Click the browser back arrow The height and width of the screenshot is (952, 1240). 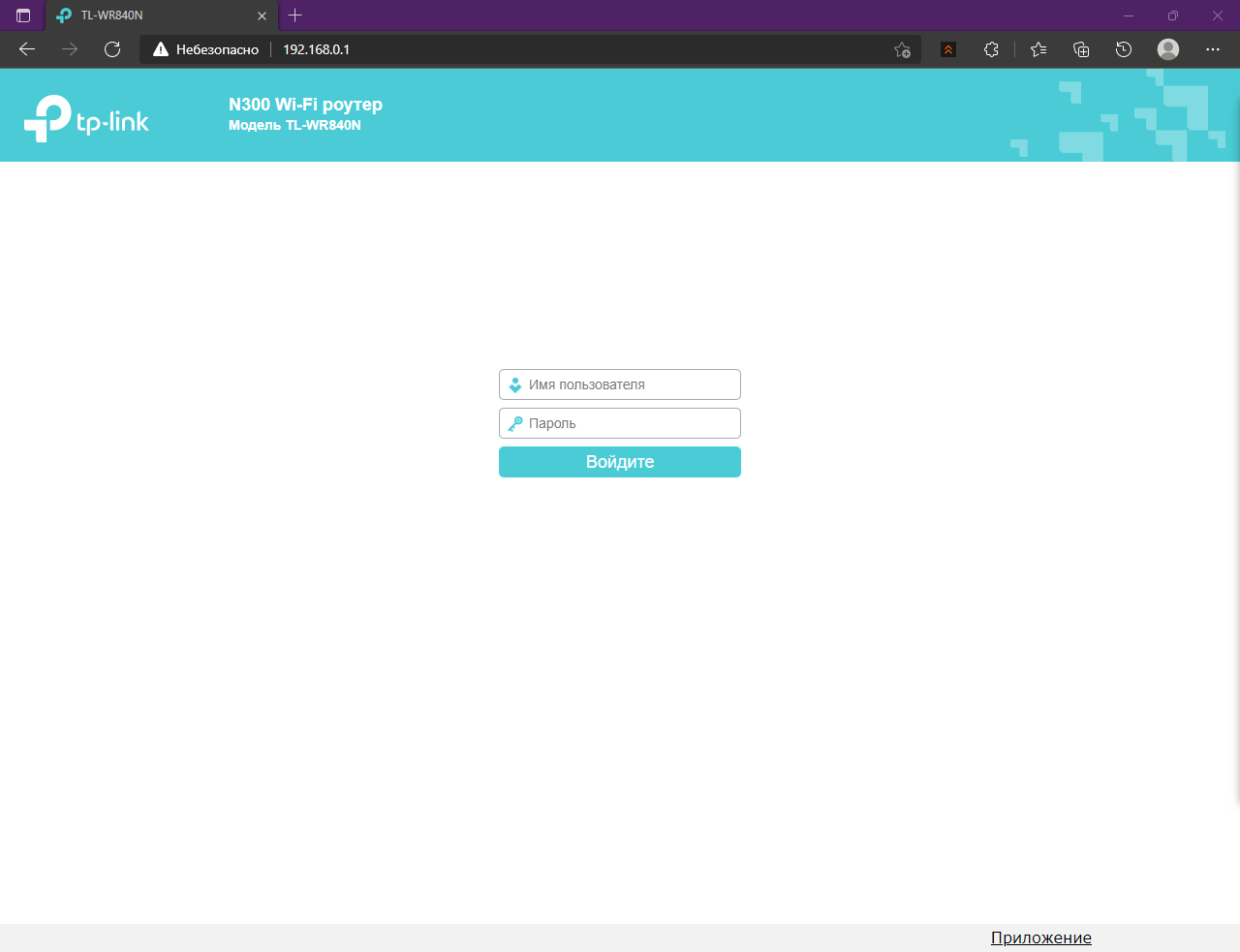click(x=27, y=49)
